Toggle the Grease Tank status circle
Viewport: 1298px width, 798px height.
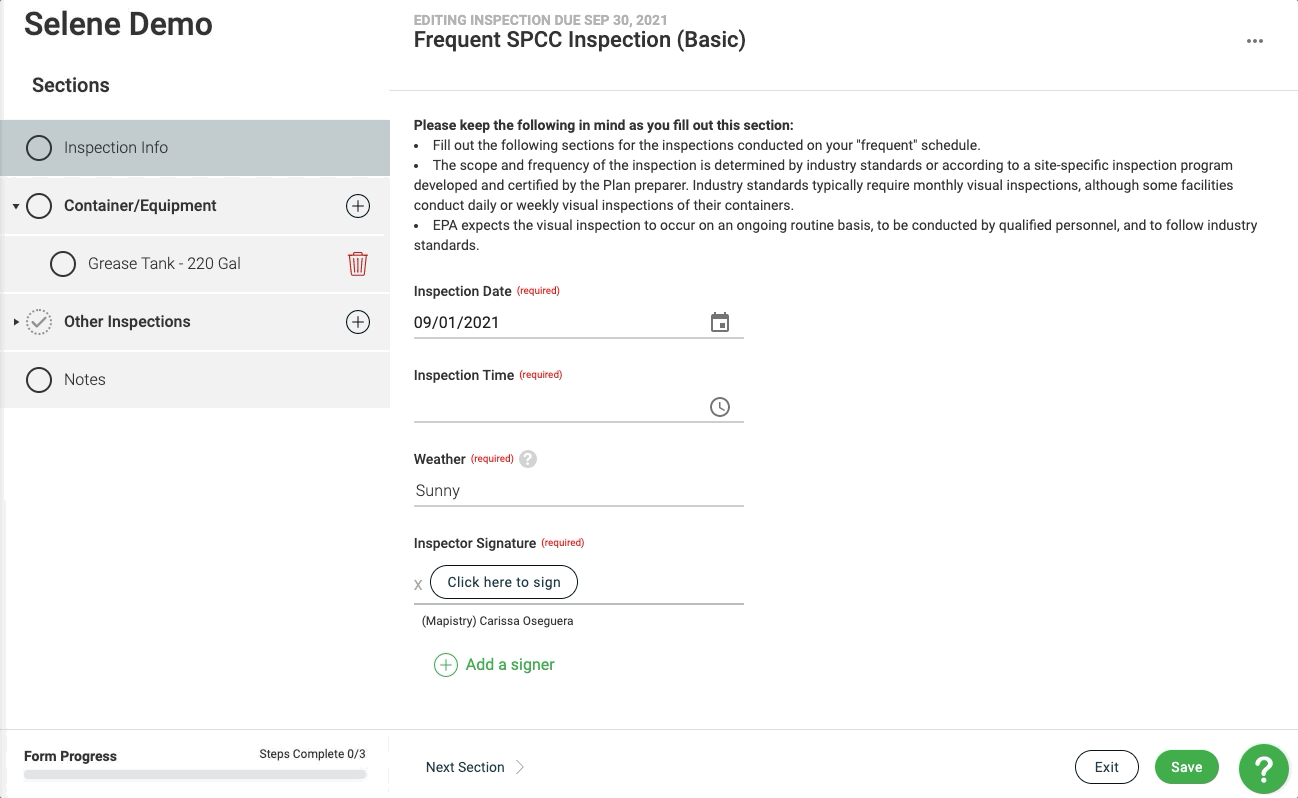click(x=63, y=264)
